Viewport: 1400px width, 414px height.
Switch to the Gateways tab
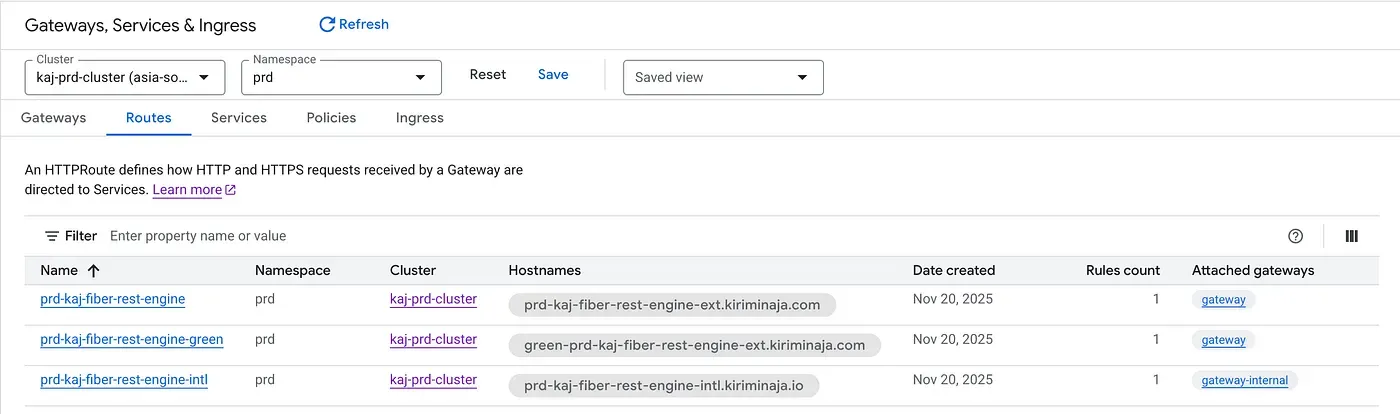(x=54, y=117)
